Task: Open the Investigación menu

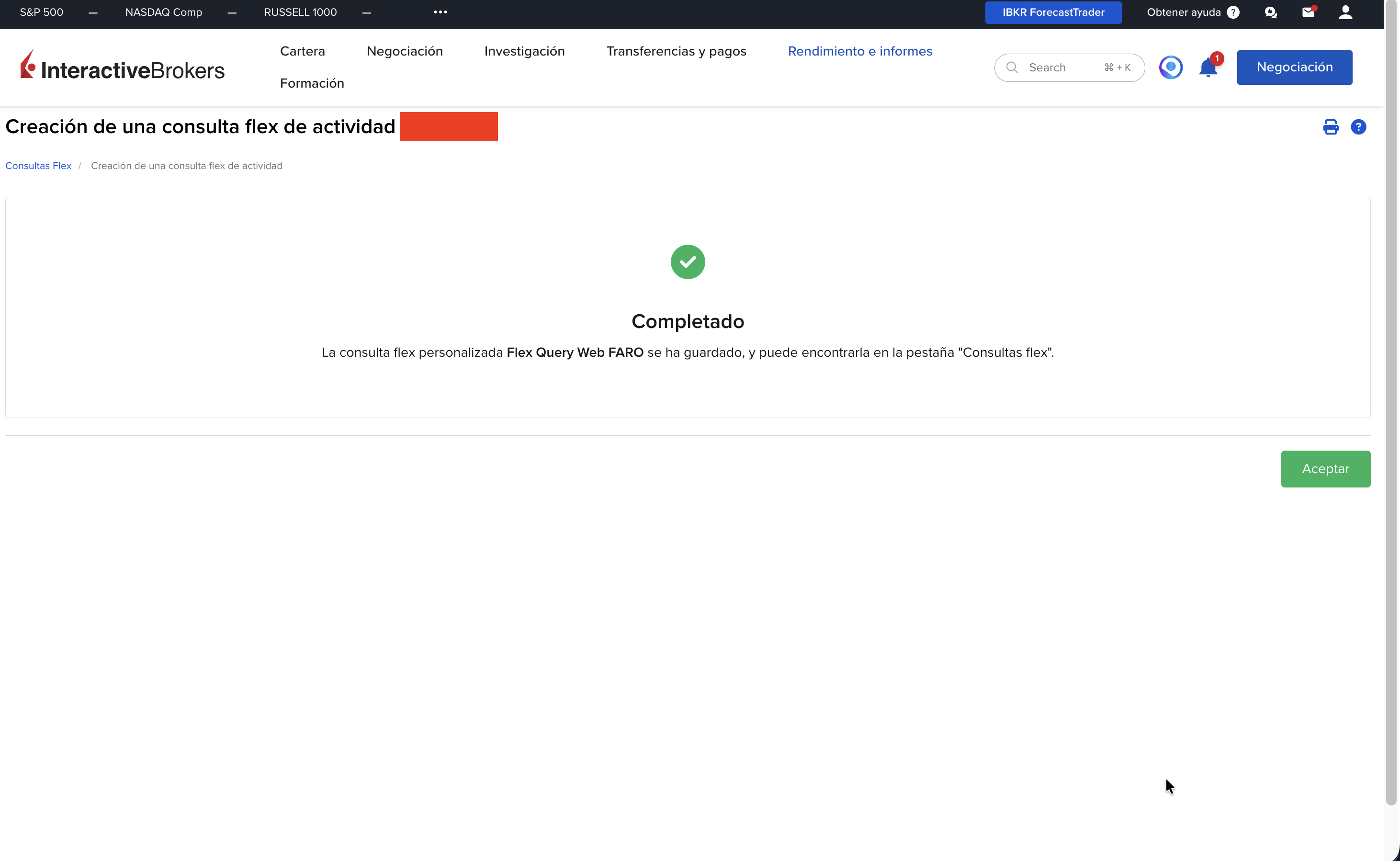Action: tap(524, 51)
